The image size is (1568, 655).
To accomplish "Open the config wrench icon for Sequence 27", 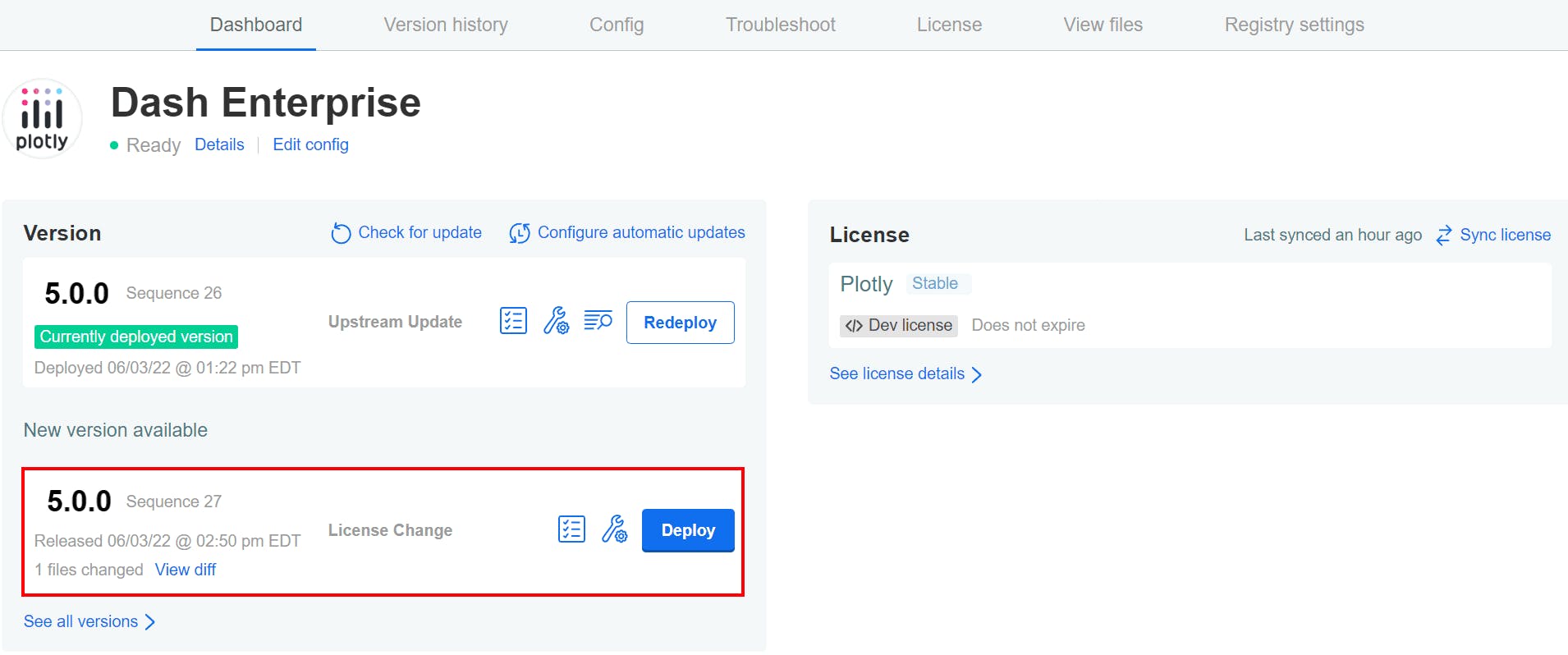I will (614, 529).
